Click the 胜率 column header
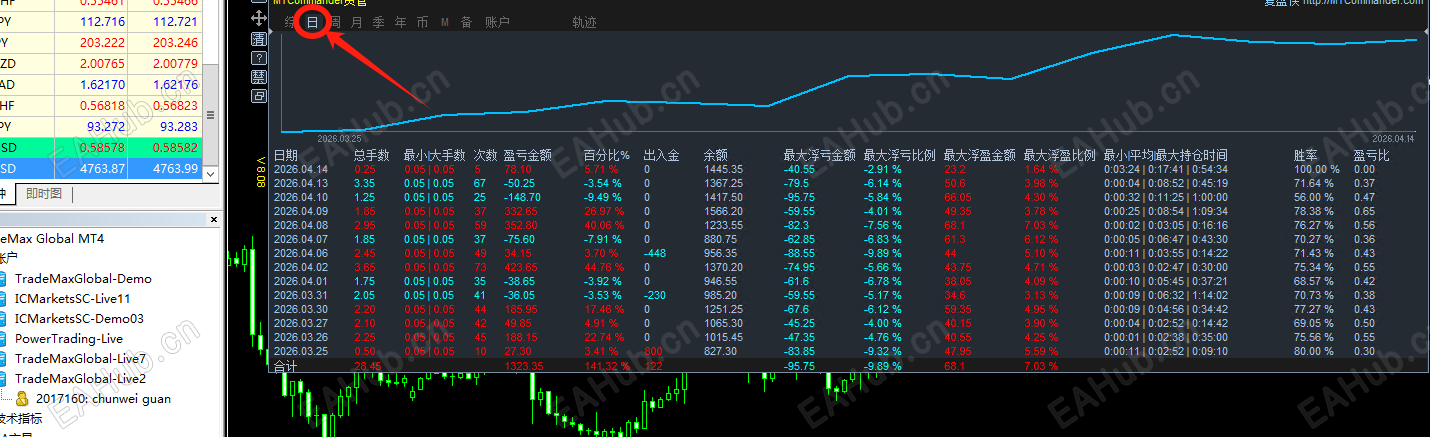1430x437 pixels. (1305, 156)
